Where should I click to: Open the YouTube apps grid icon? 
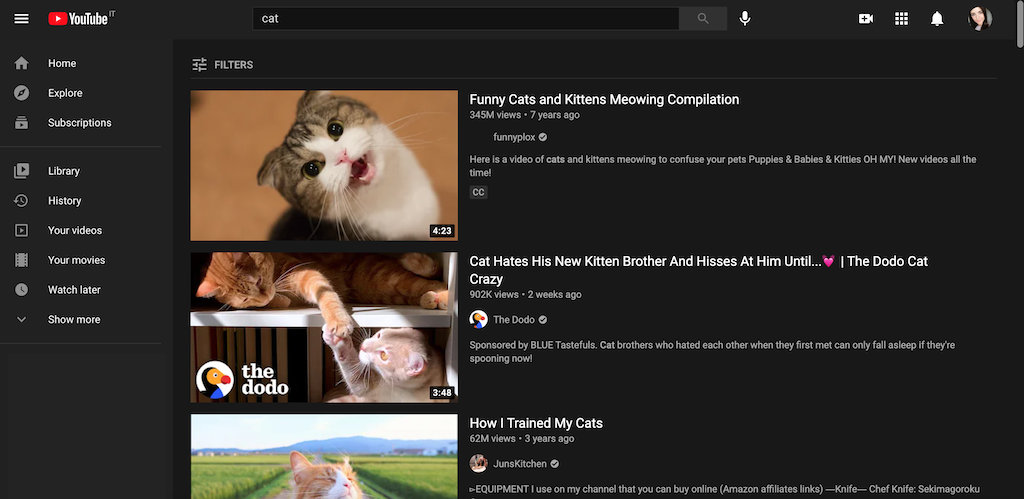(x=901, y=18)
